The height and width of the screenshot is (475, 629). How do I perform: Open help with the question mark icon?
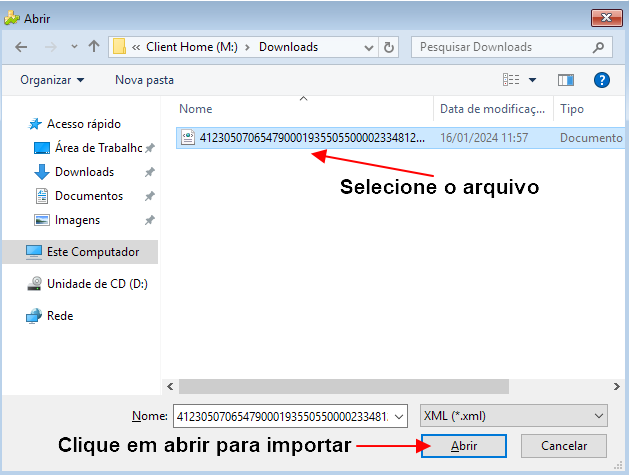pos(602,80)
